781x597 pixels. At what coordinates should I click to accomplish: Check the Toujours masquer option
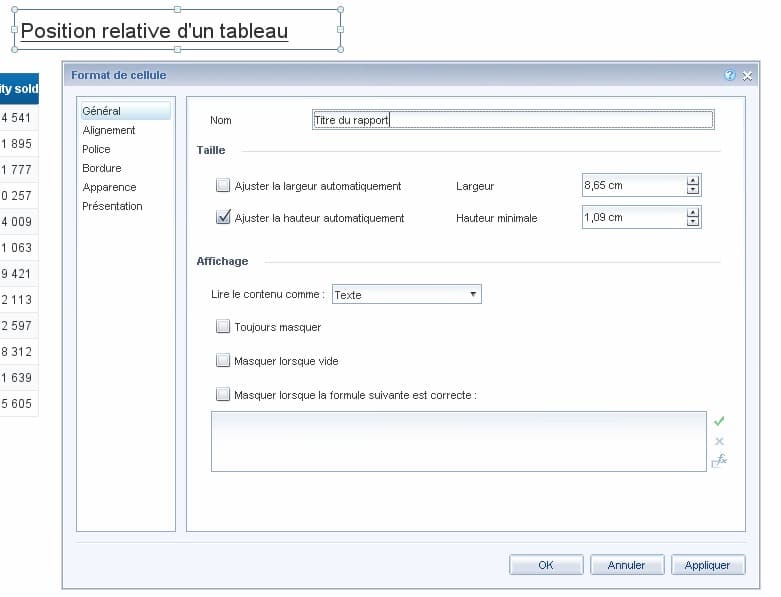coord(223,327)
